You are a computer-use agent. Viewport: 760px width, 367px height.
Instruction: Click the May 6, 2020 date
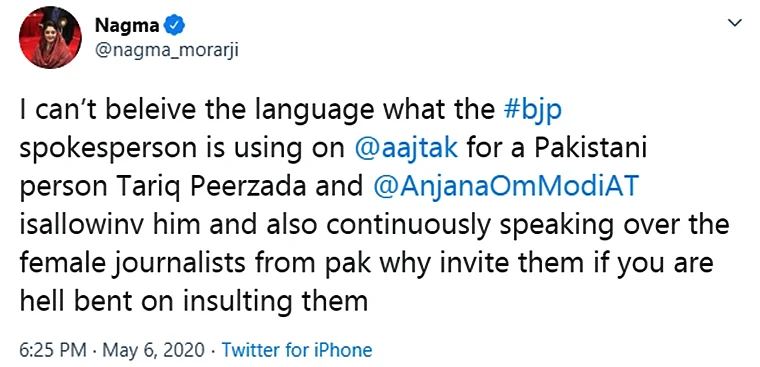tap(153, 350)
